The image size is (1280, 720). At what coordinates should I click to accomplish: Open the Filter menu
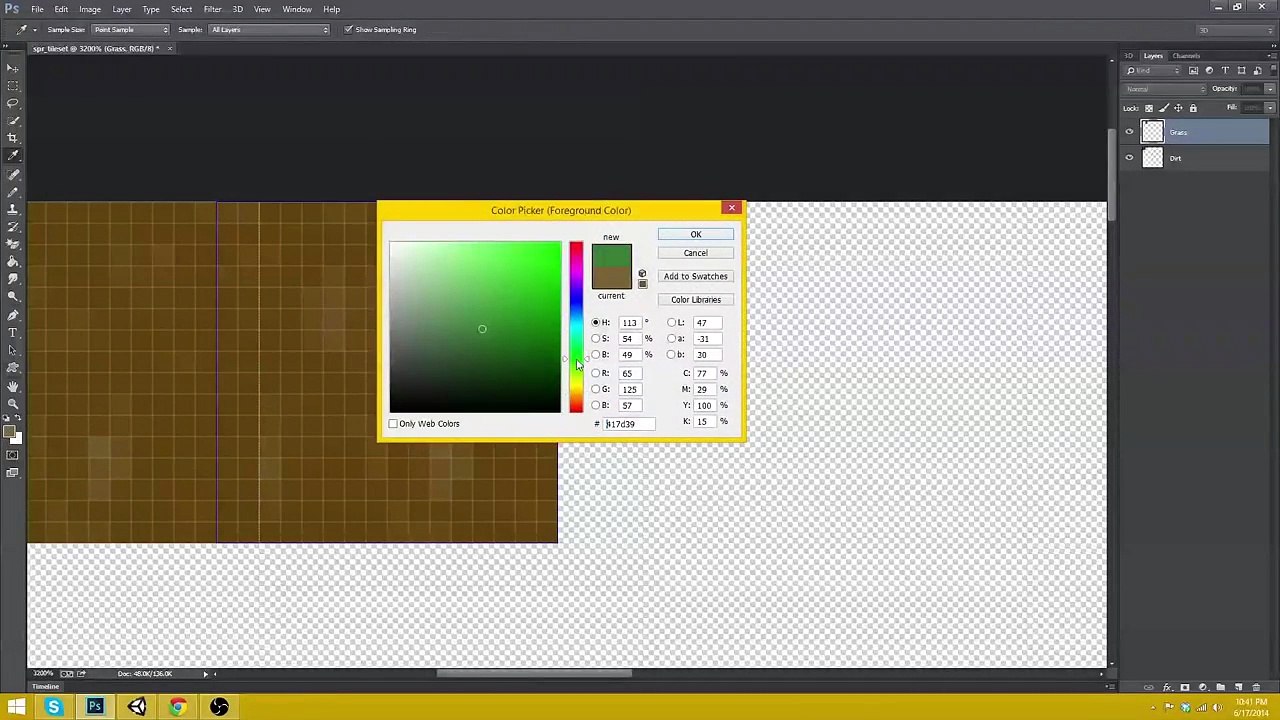(212, 9)
